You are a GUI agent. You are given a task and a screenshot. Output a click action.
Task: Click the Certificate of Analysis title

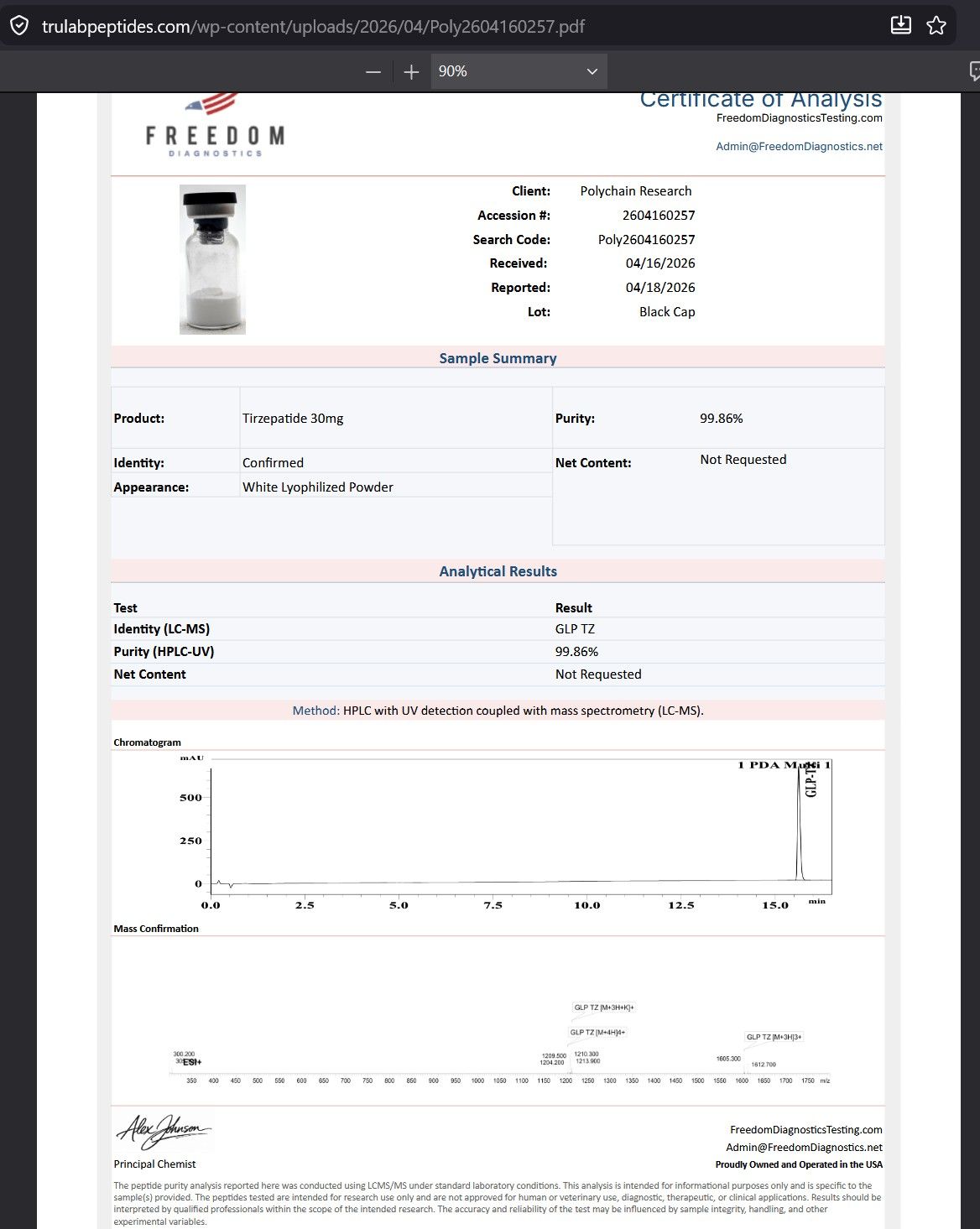761,99
